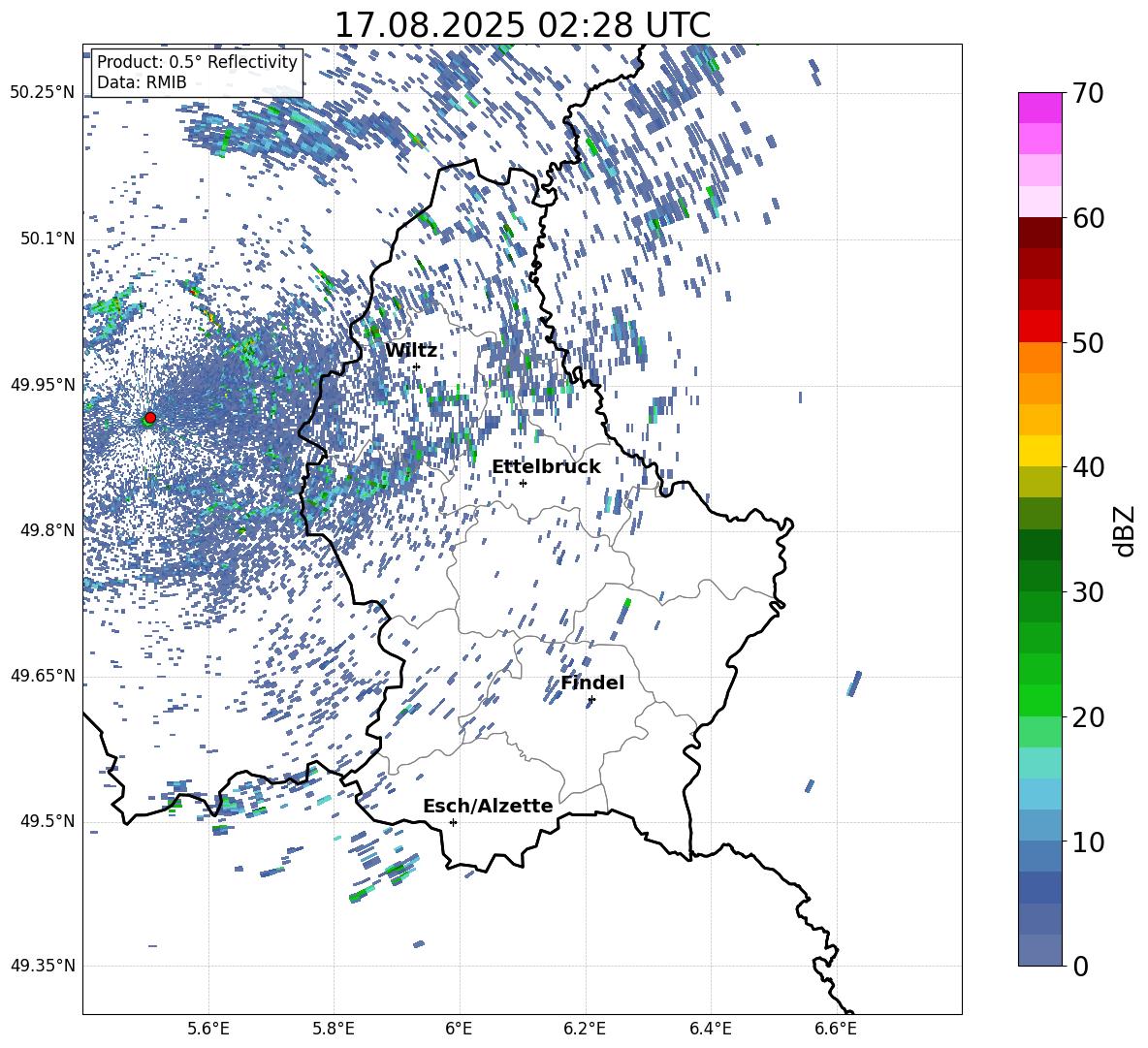1148x1048 pixels.
Task: Click the bright red colorbar segment near 50
Action: coord(1039,327)
